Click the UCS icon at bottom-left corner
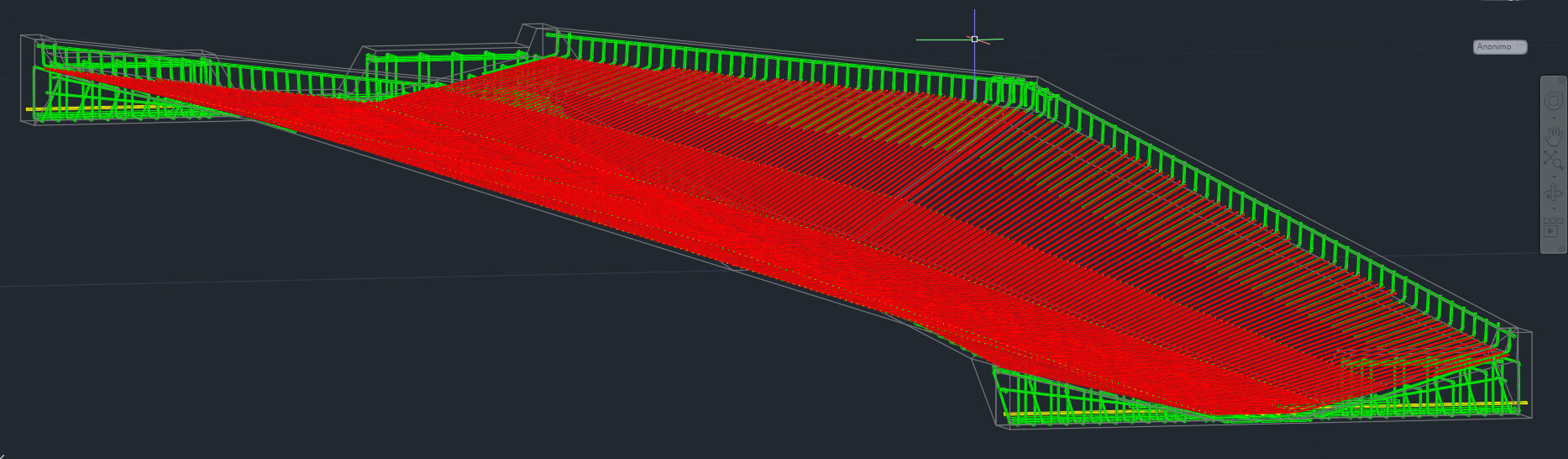Viewport: 1568px width, 459px height. [4, 454]
